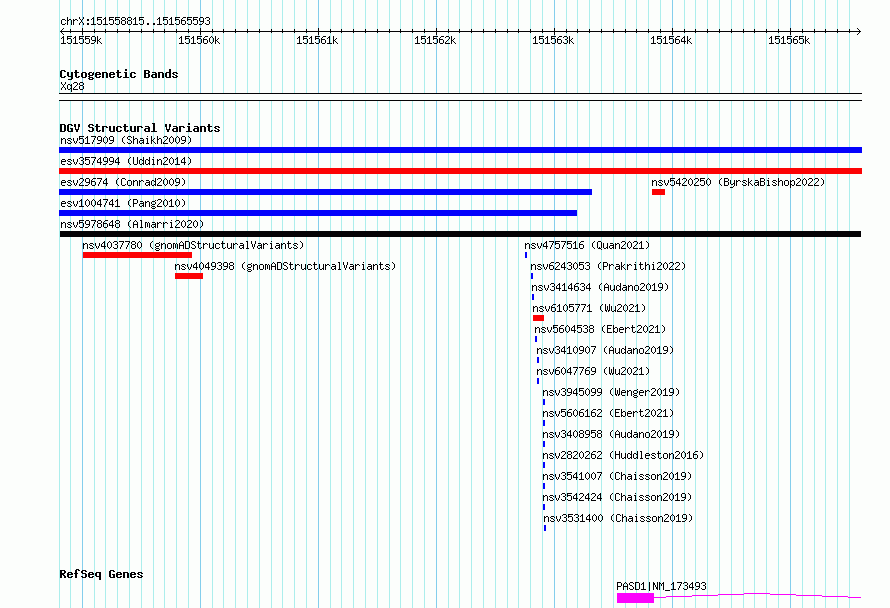Click the 151560k ruler position

(199, 40)
